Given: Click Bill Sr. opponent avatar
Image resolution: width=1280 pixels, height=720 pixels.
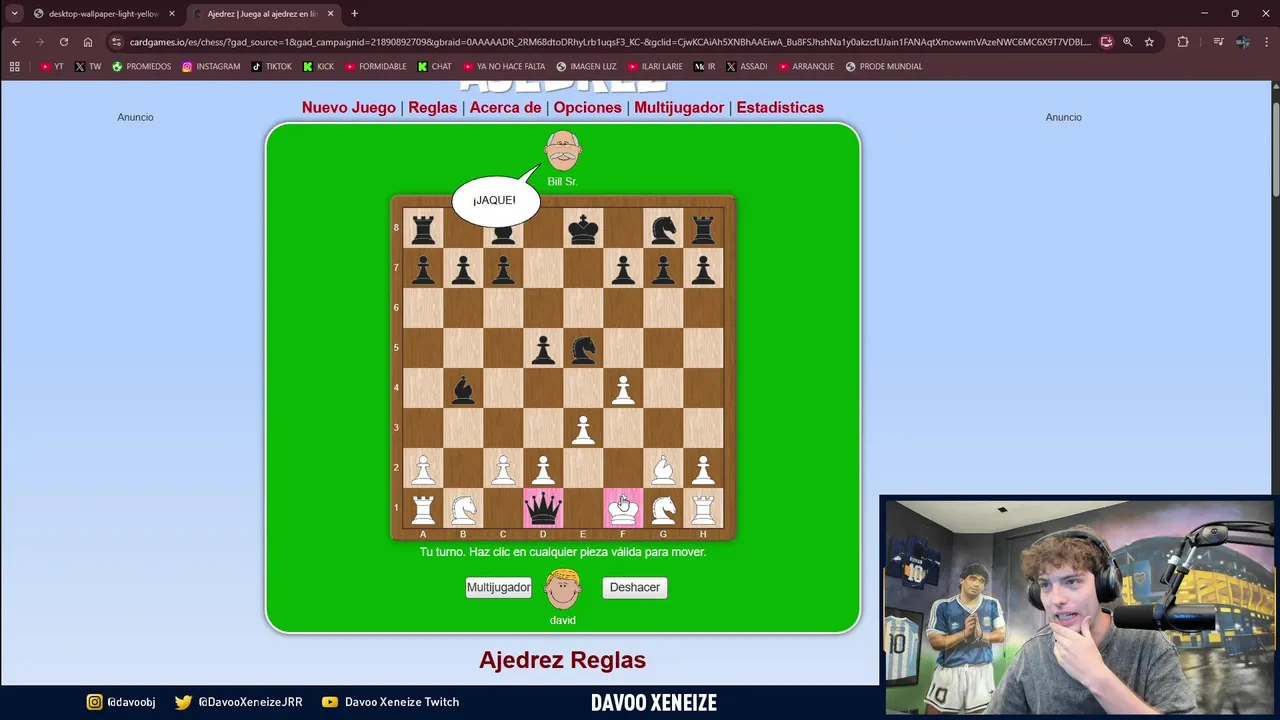Looking at the screenshot, I should click(x=563, y=151).
